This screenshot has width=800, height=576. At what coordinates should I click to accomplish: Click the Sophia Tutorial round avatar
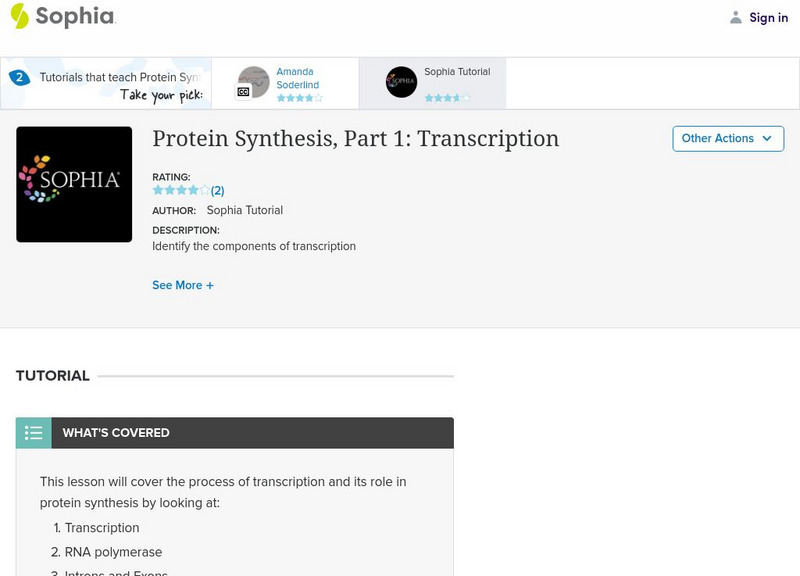401,82
